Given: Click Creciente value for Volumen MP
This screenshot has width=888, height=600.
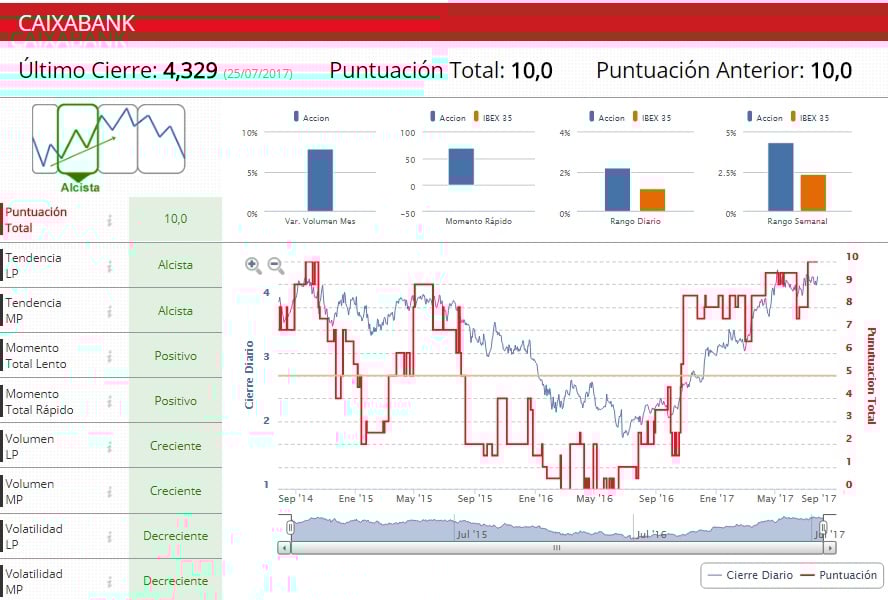Looking at the screenshot, I should (176, 491).
